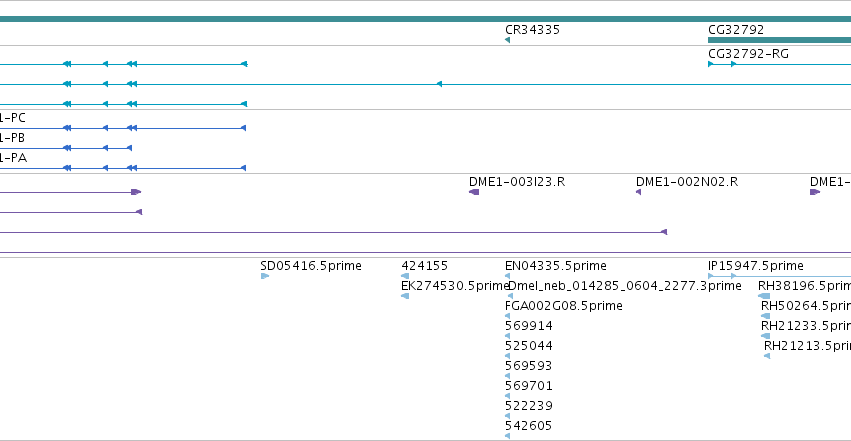Select the 569593 feature label
851x441 pixels.
tap(528, 366)
